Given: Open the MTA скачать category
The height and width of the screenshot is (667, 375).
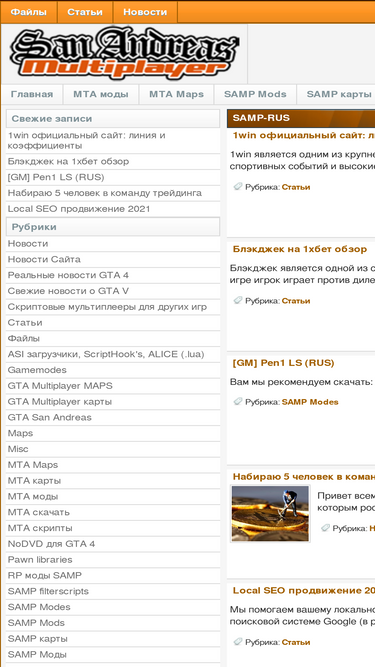Looking at the screenshot, I should coord(38,512).
